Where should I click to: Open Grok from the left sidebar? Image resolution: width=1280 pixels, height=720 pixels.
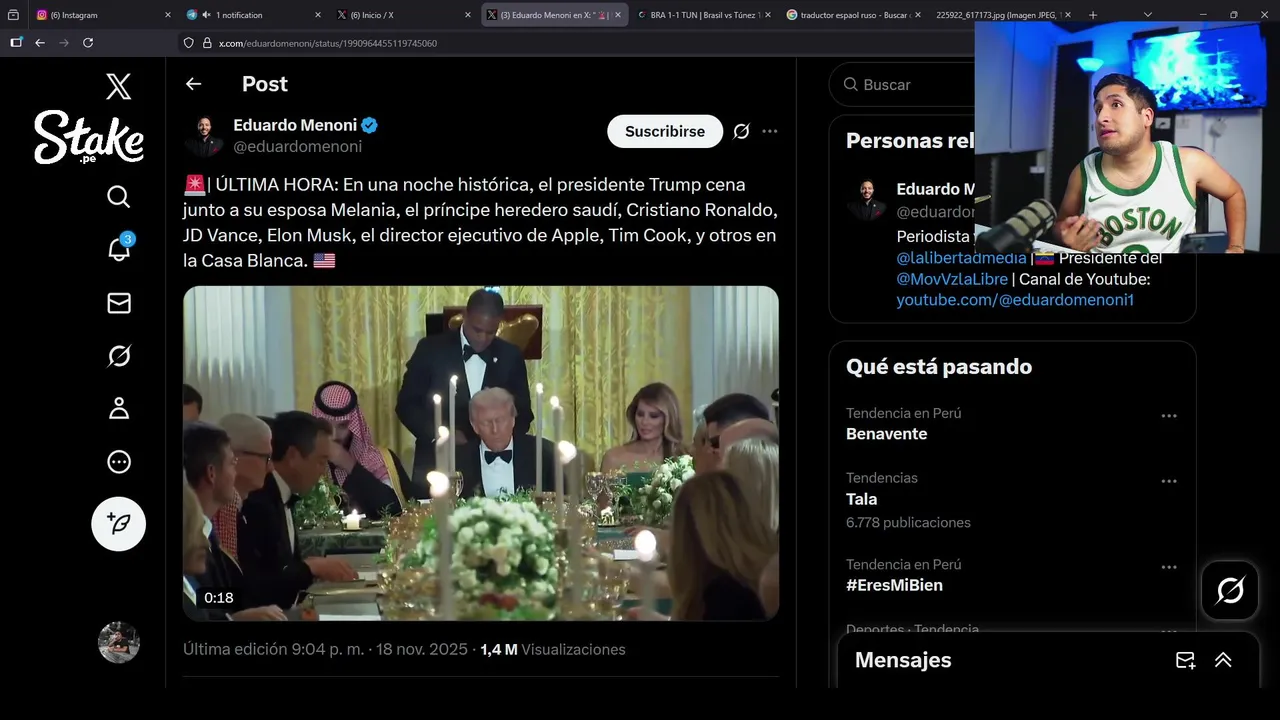(x=119, y=356)
